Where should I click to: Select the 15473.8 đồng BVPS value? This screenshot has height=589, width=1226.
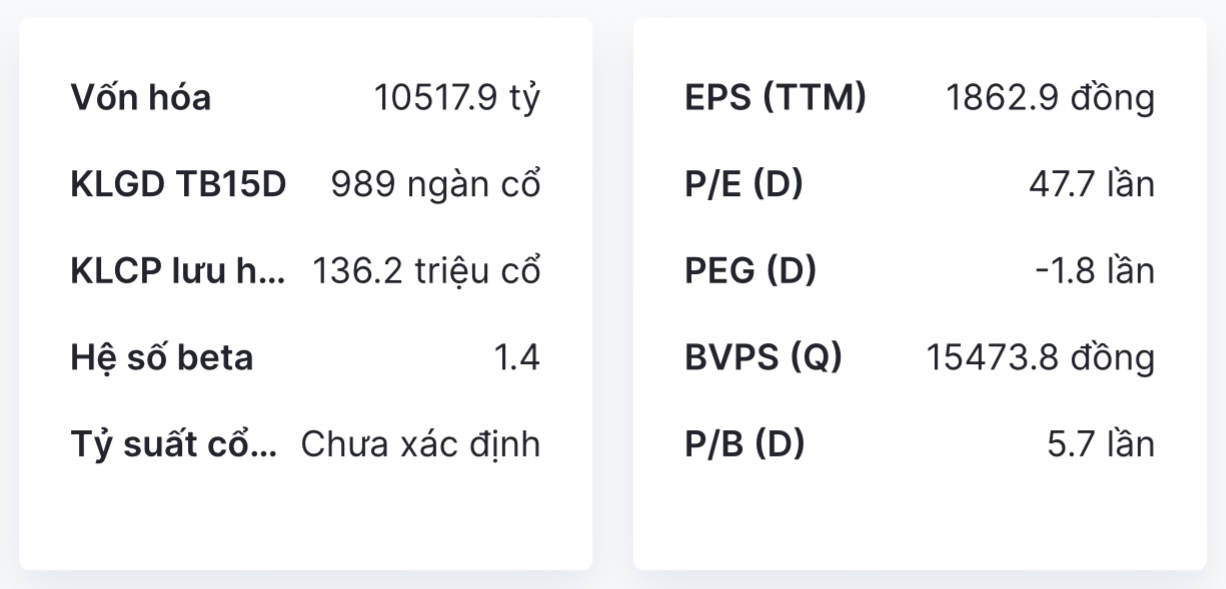coord(1040,358)
